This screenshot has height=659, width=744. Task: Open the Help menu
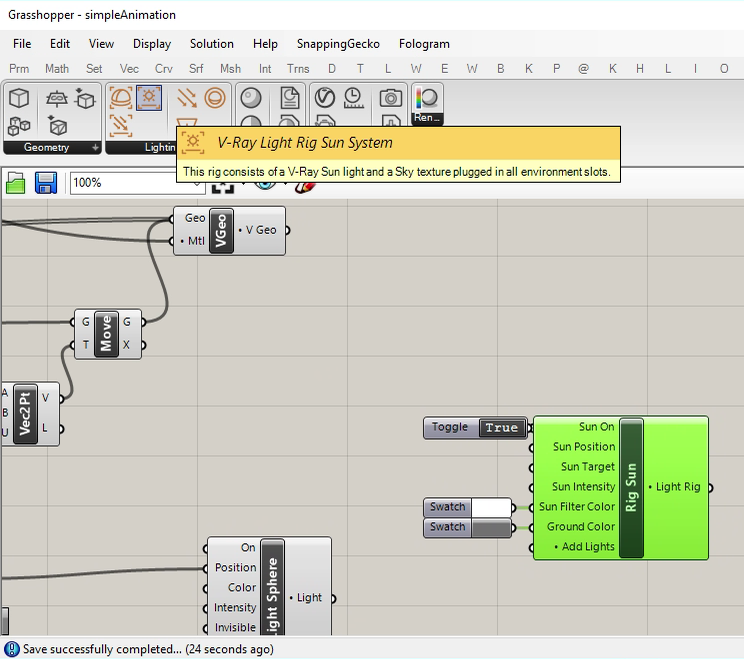tap(265, 44)
